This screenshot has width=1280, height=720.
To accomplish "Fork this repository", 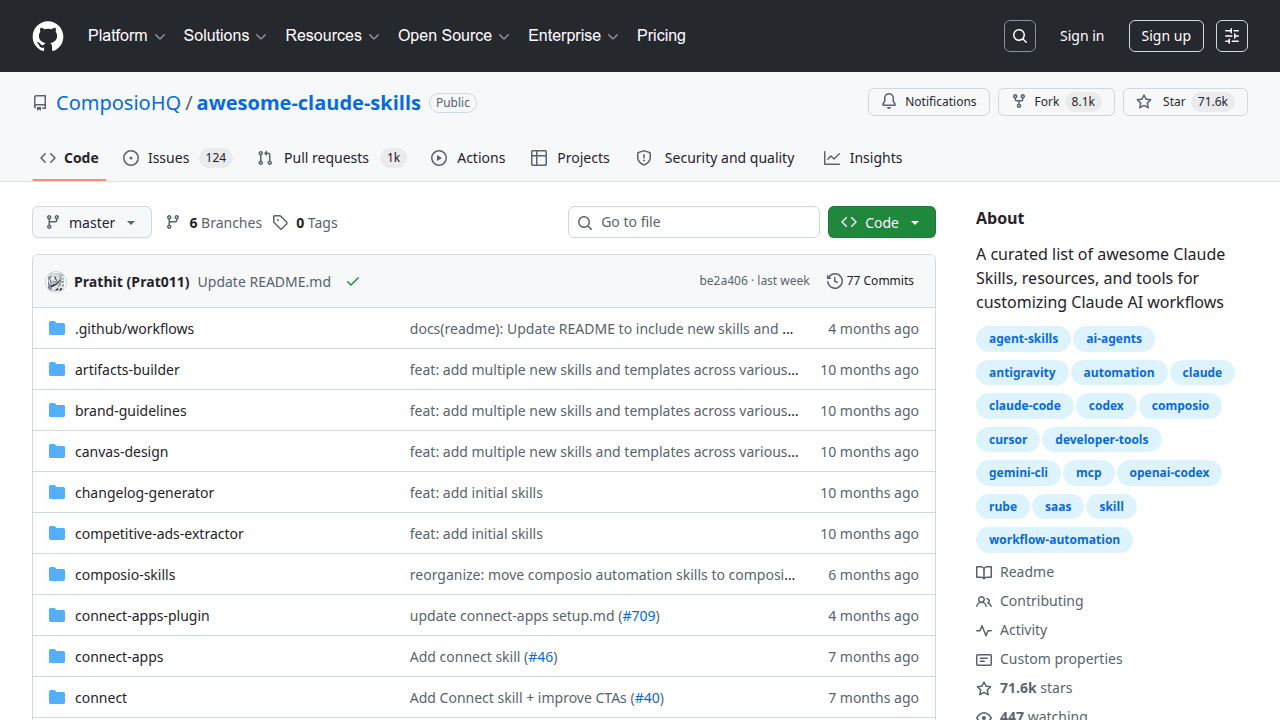I will [1056, 102].
